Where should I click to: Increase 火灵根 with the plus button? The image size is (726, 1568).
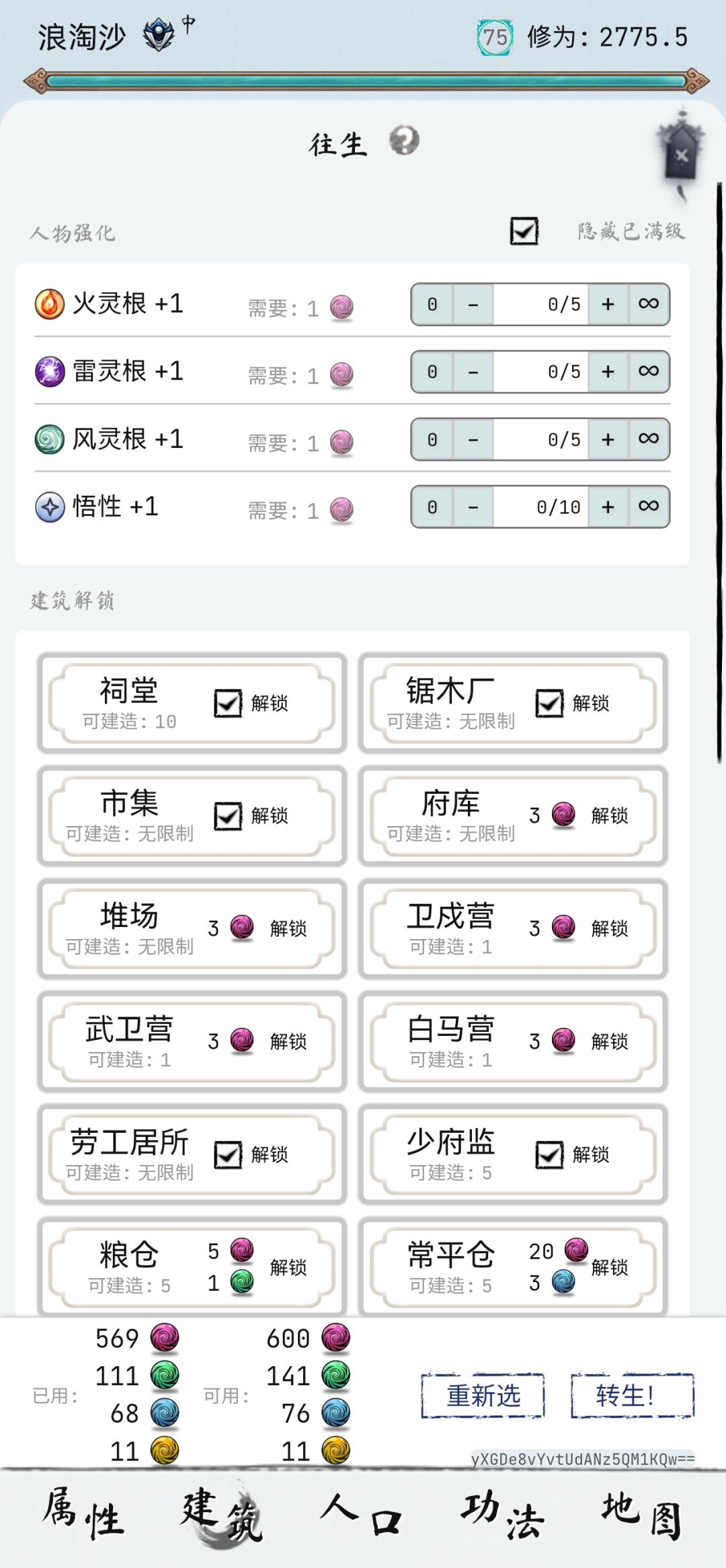(608, 305)
